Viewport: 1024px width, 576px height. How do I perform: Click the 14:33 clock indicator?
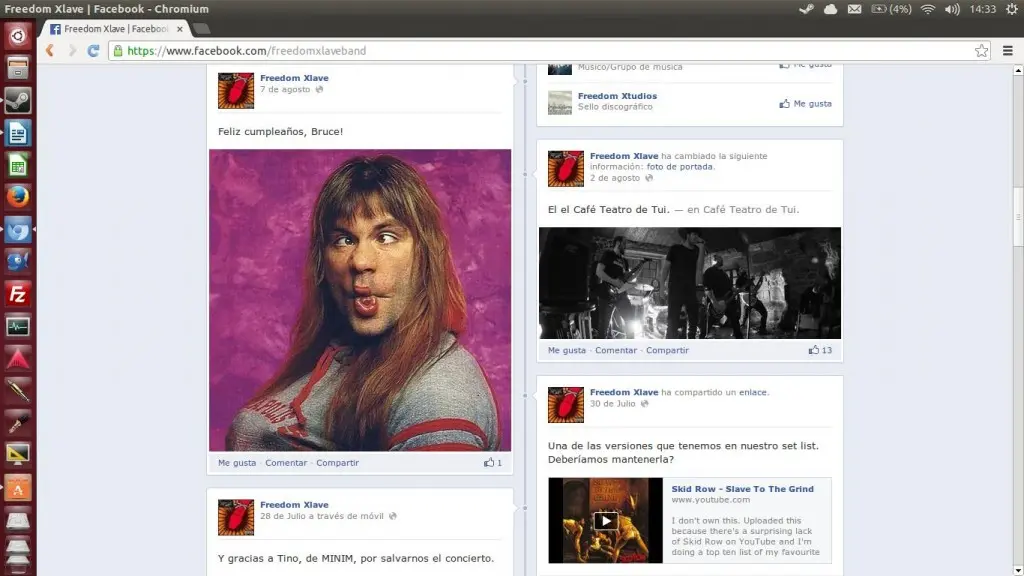983,9
